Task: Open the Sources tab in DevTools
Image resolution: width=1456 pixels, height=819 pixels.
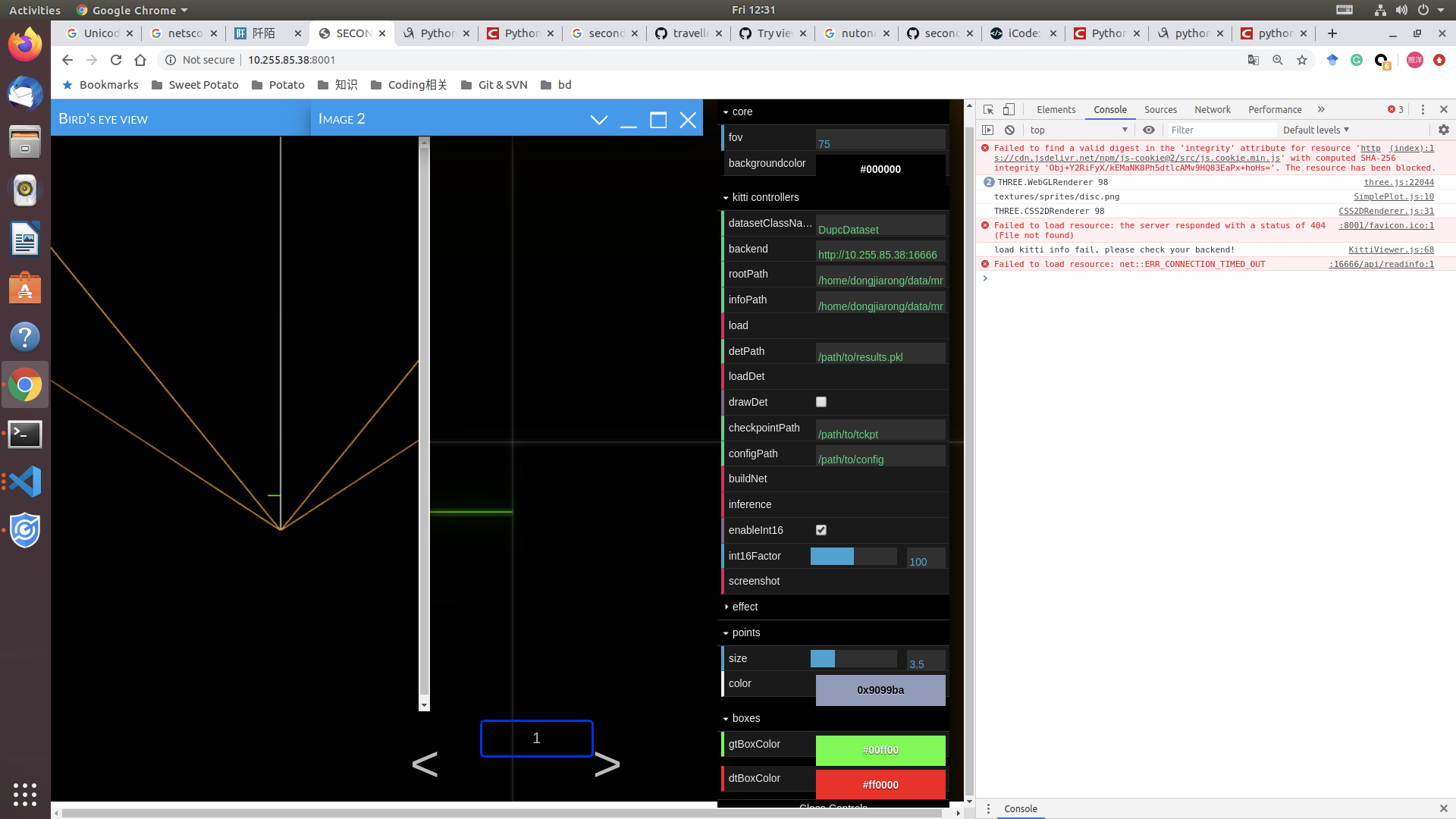Action: (x=1160, y=109)
